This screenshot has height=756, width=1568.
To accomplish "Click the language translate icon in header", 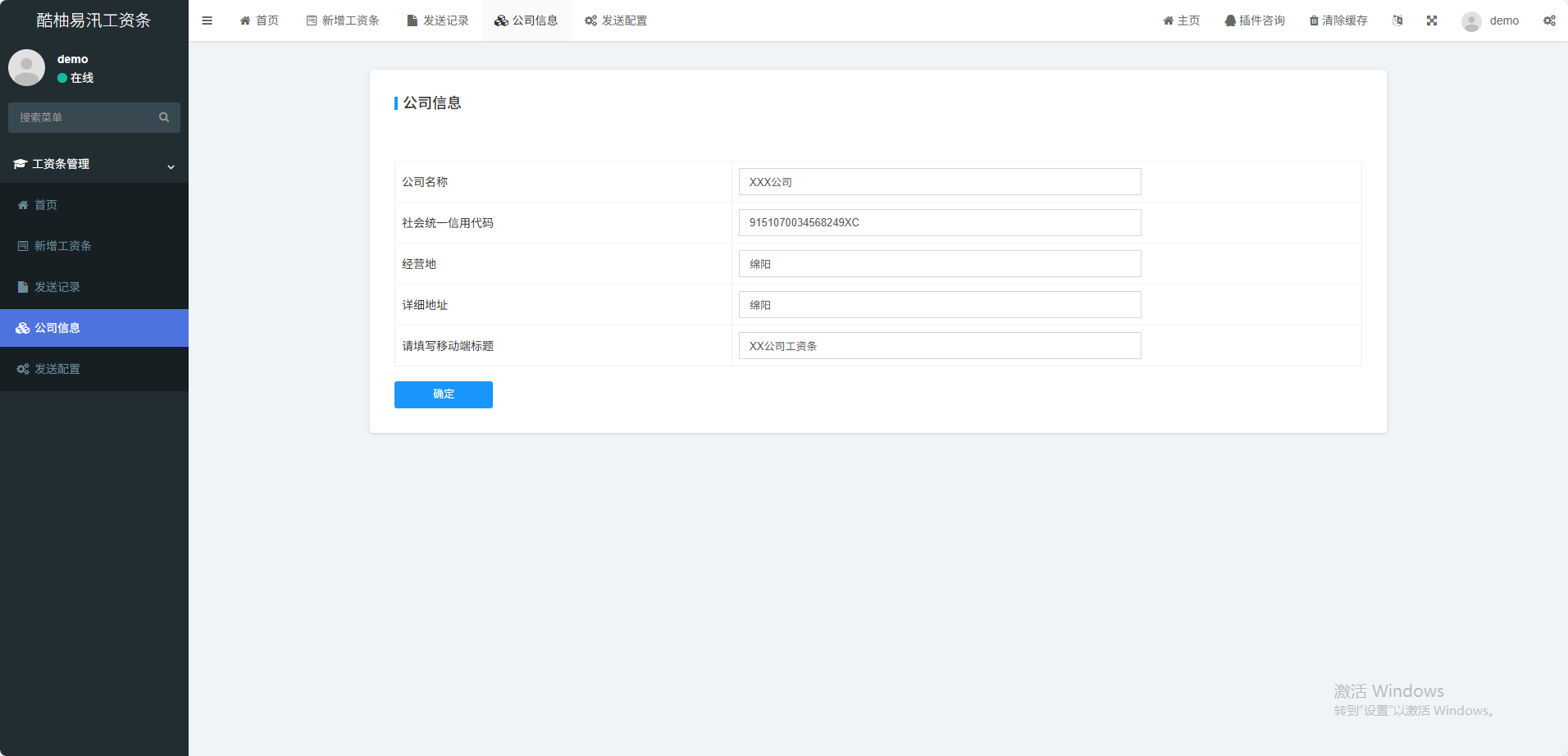I will click(x=1397, y=20).
